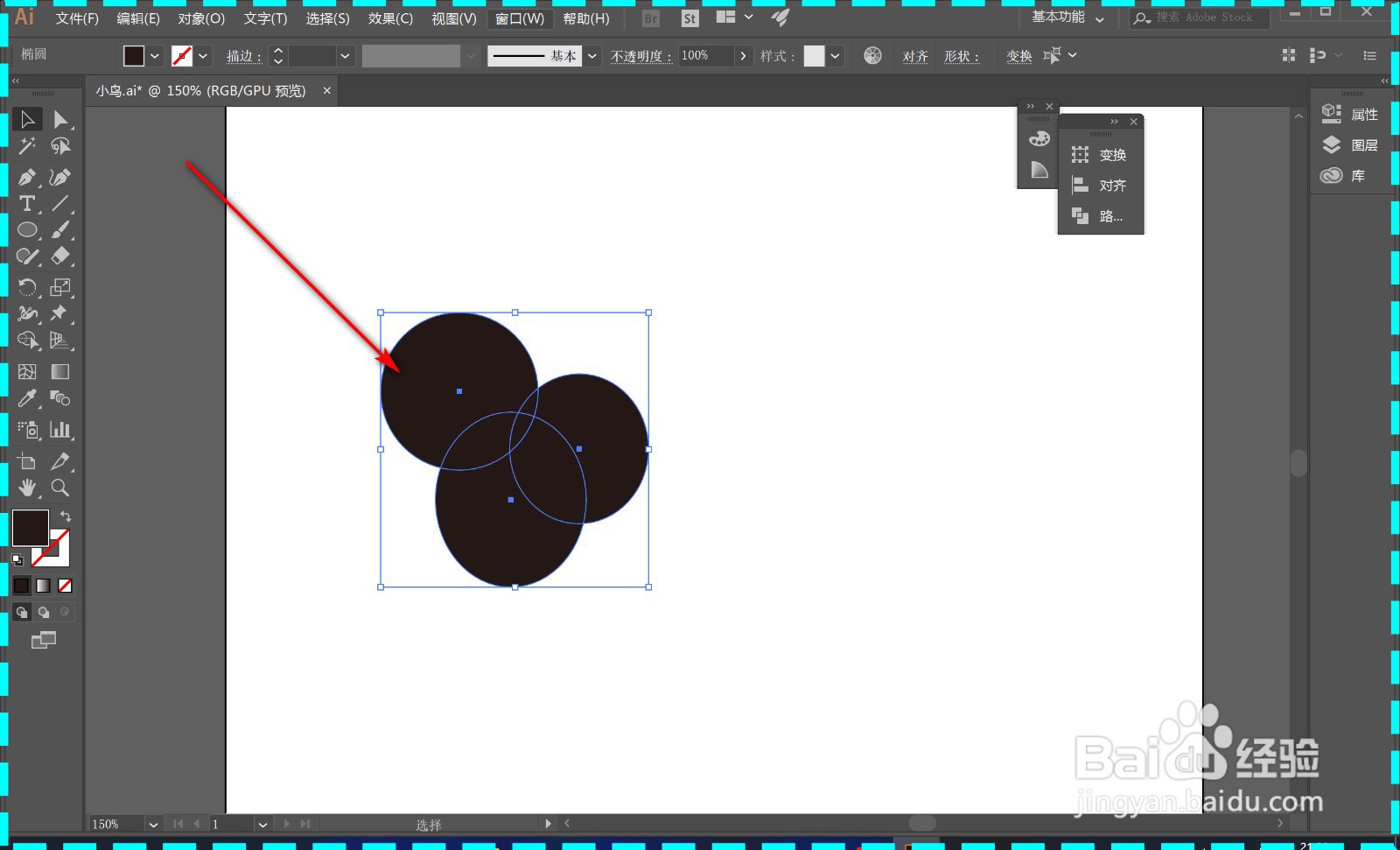Select the Blend tool
This screenshot has width=1400, height=850.
coord(60,398)
